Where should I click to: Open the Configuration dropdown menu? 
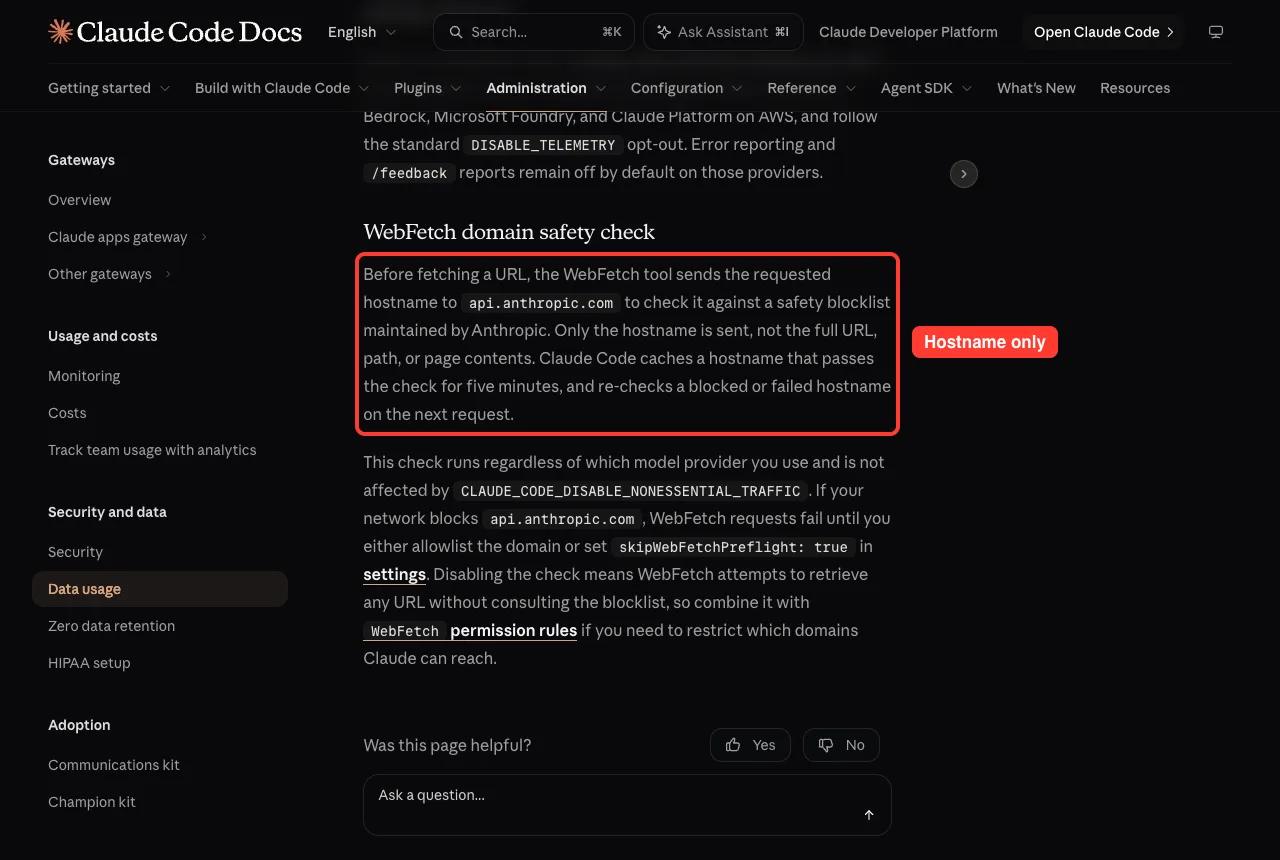(x=687, y=88)
